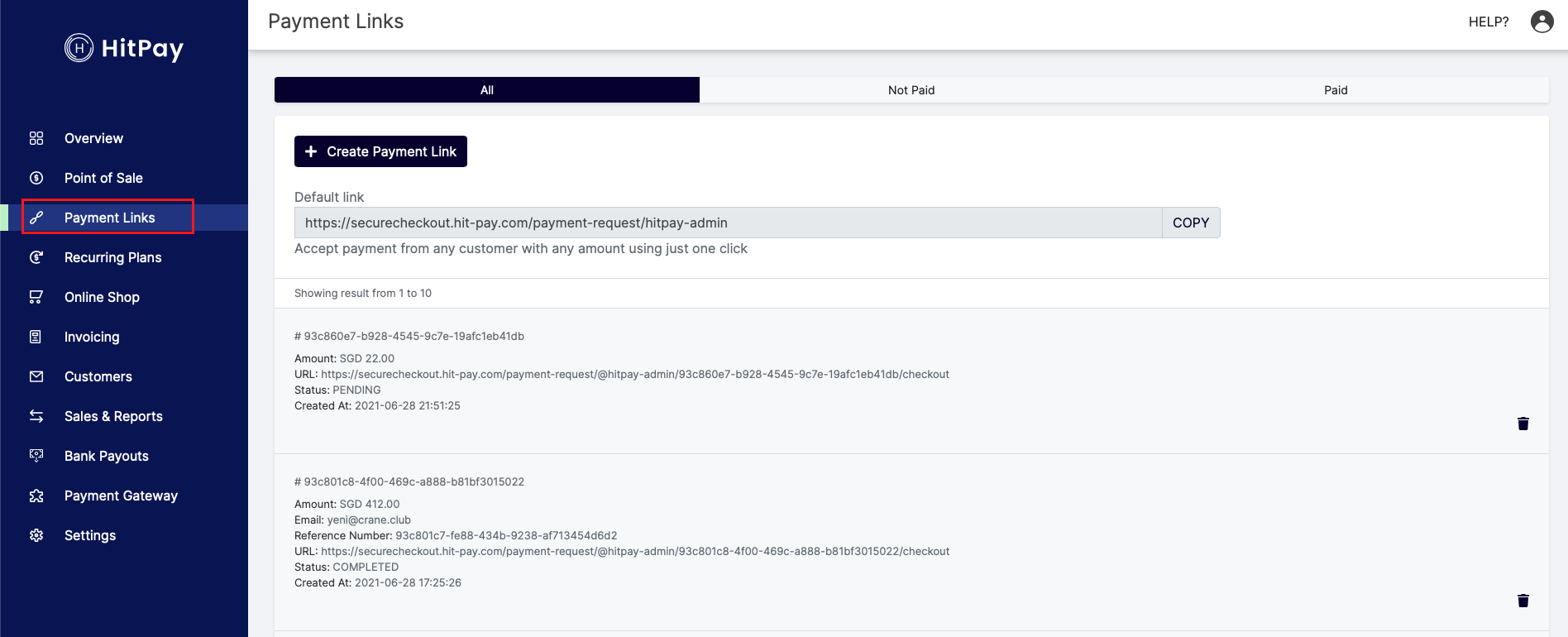Viewport: 1568px width, 637px height.
Task: Click the plus icon on Create Payment Link
Action: point(311,151)
